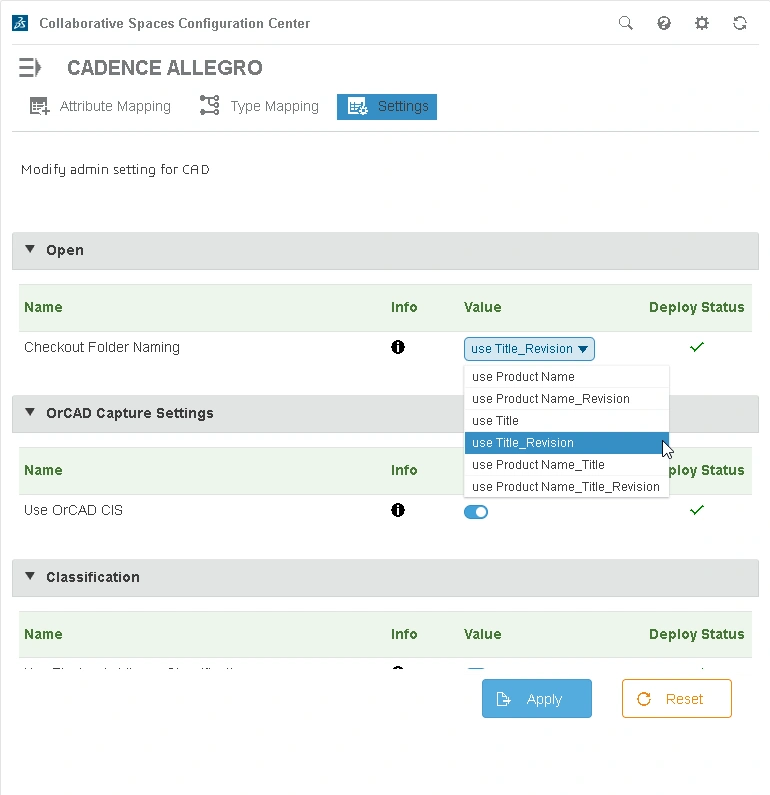Toggle the side menu hamburger icon
Image resolution: width=770 pixels, height=795 pixels.
(x=30, y=67)
